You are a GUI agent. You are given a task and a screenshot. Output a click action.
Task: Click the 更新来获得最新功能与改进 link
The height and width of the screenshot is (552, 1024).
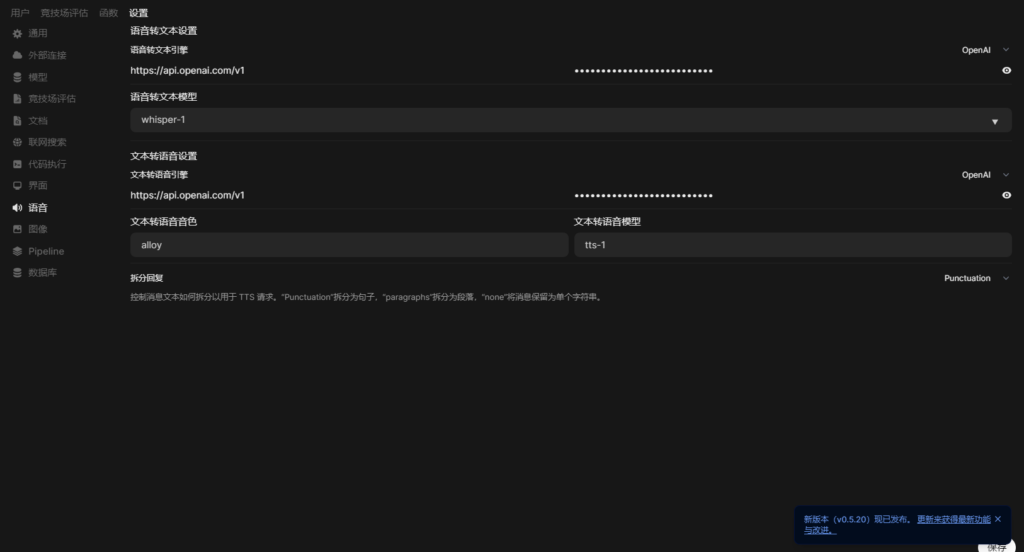(953, 520)
